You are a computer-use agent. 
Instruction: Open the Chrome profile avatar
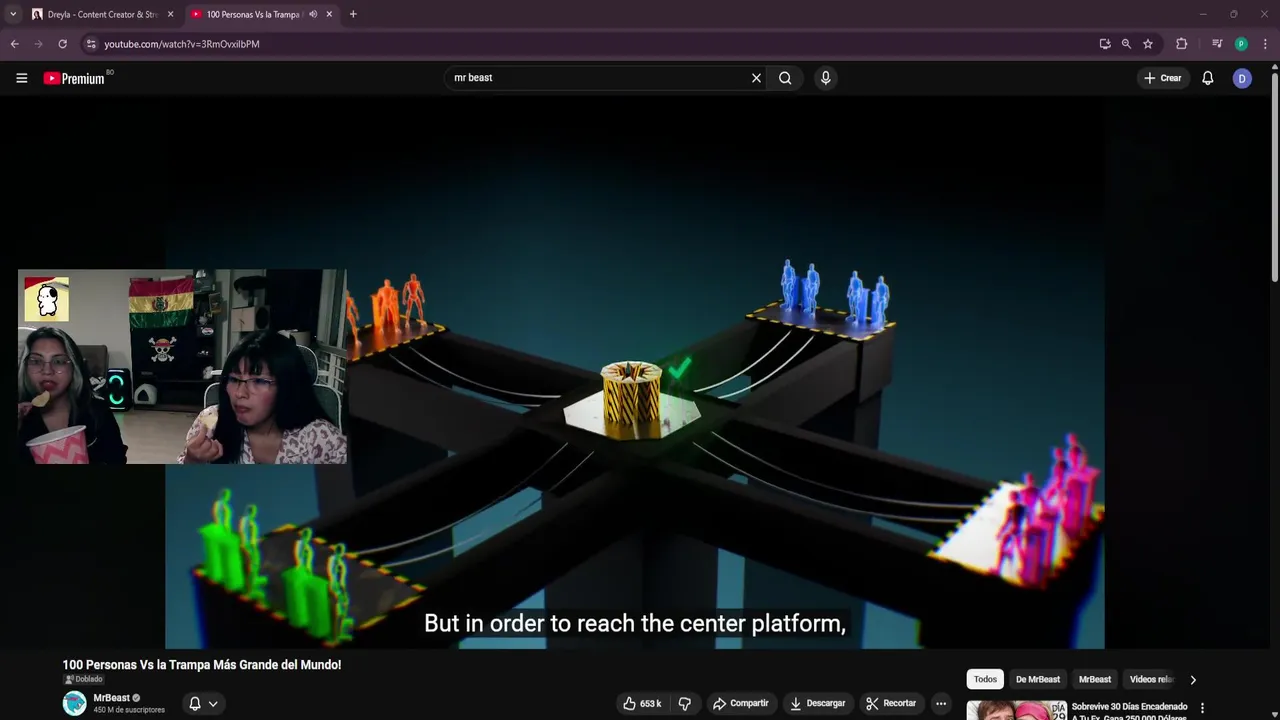pyautogui.click(x=1241, y=44)
